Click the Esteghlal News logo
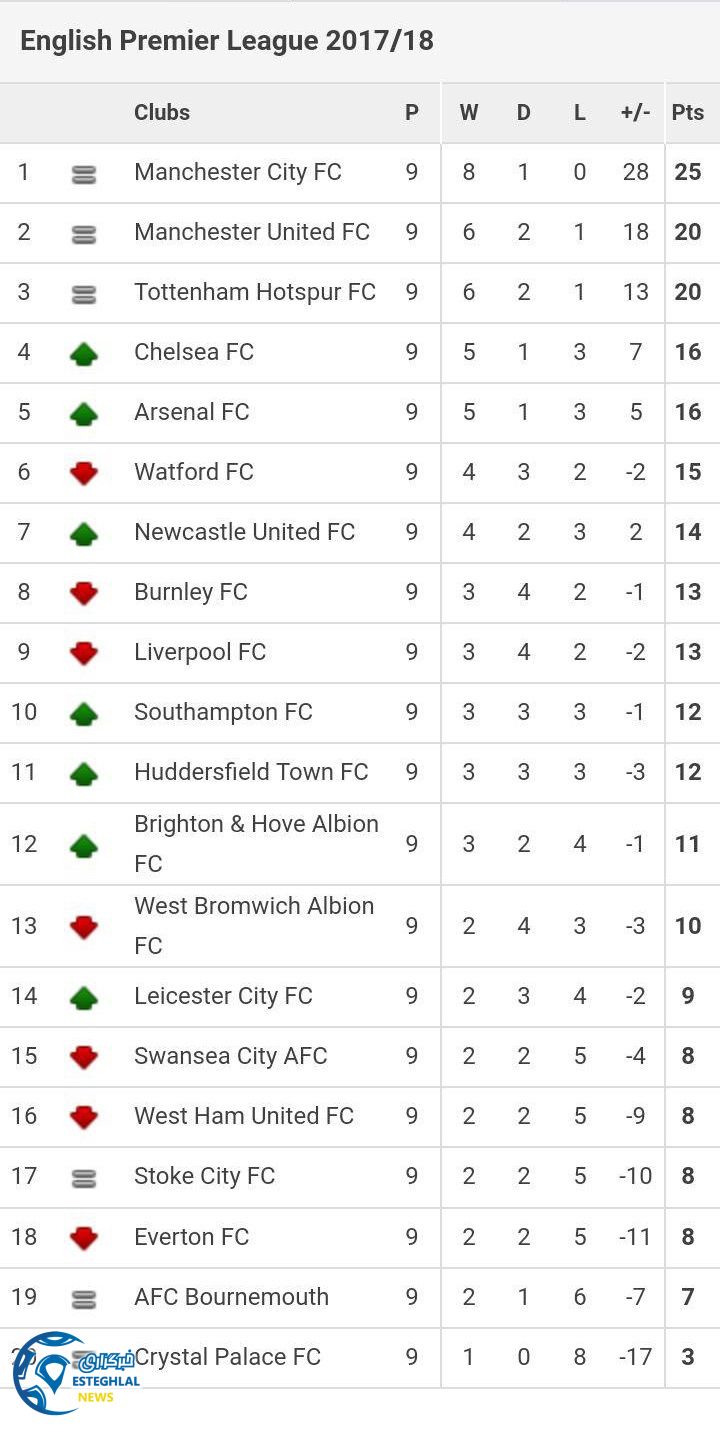 click(x=70, y=1374)
